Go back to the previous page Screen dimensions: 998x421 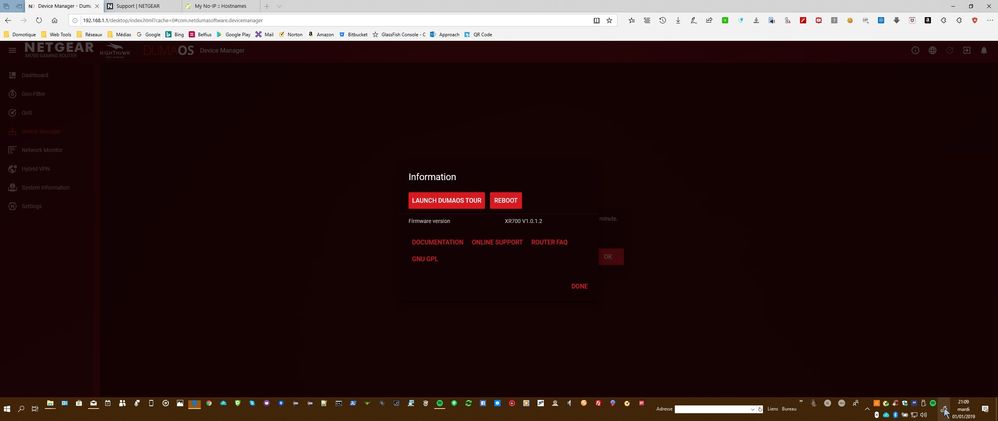[8, 20]
